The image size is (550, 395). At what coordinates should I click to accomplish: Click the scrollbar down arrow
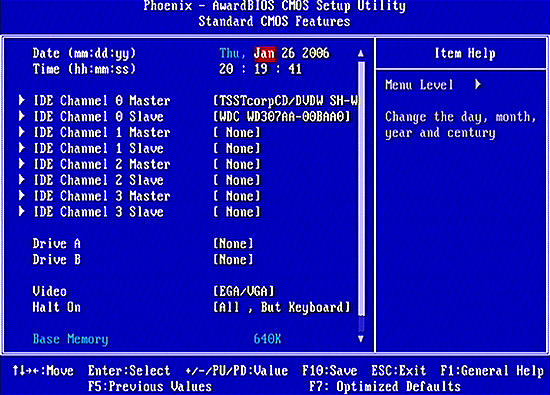coord(361,339)
